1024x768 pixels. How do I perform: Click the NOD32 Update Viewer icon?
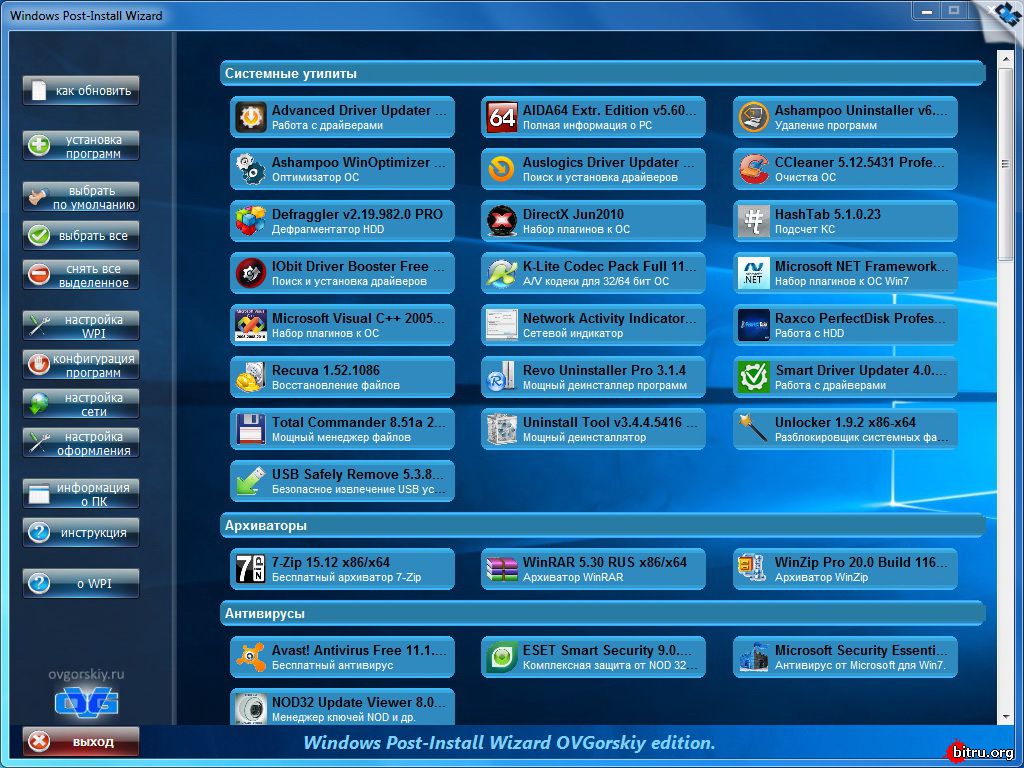251,708
